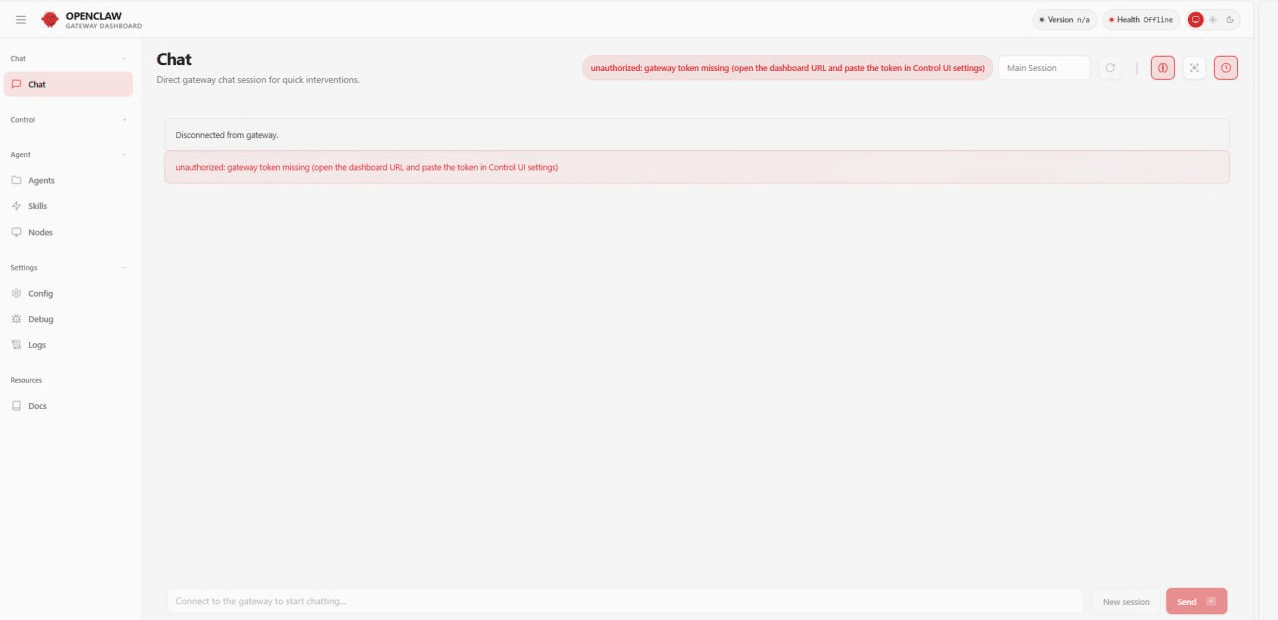This screenshot has width=1278, height=620.
Task: Expand the Control sidebar section
Action: (x=124, y=120)
